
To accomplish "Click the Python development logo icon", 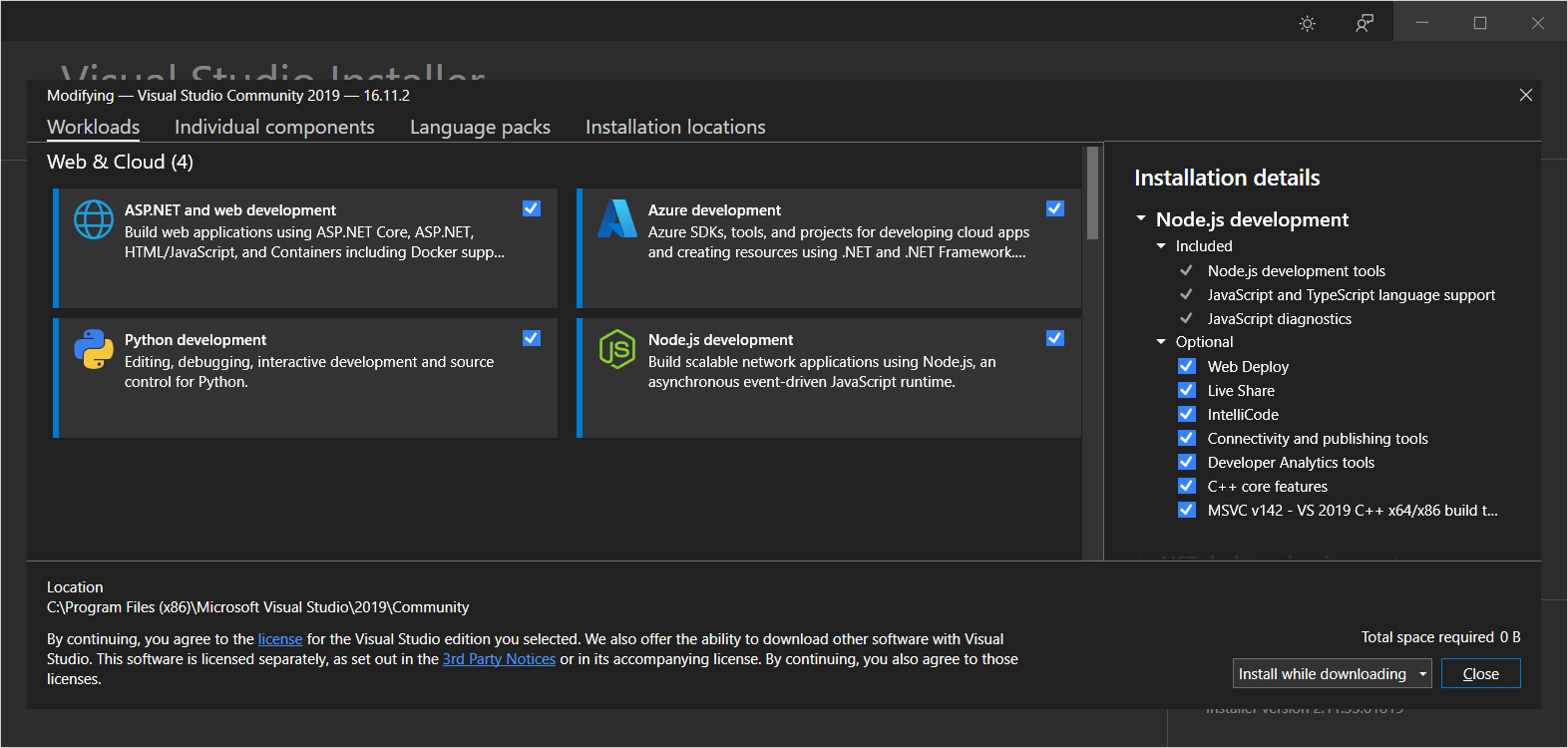I will (94, 349).
